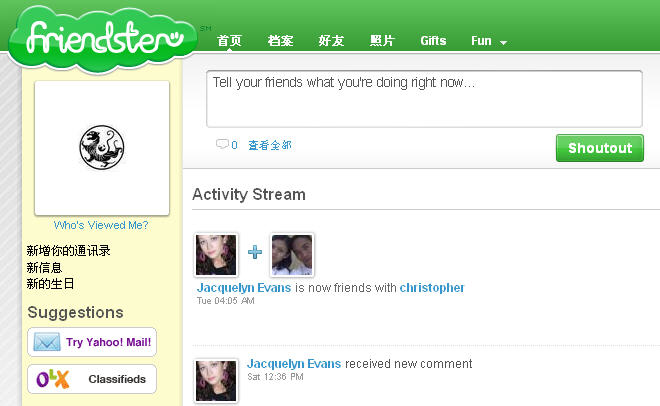Click the blue plus icon between photos
660x406 pixels.
(255, 252)
